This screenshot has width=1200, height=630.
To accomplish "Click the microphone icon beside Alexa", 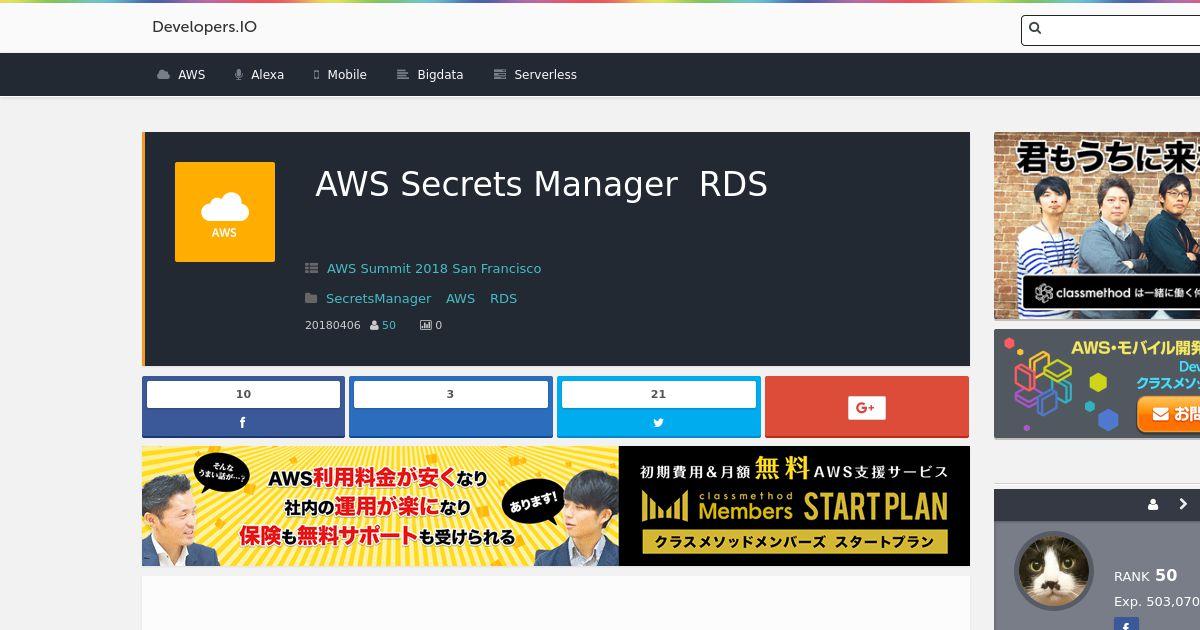I will [239, 75].
